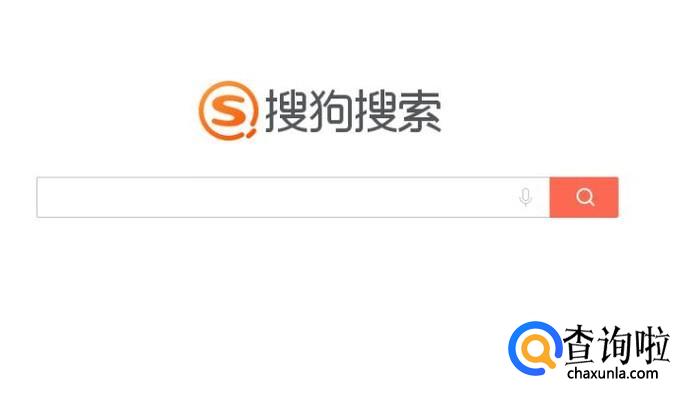Start voice input with the mic icon

pos(525,197)
